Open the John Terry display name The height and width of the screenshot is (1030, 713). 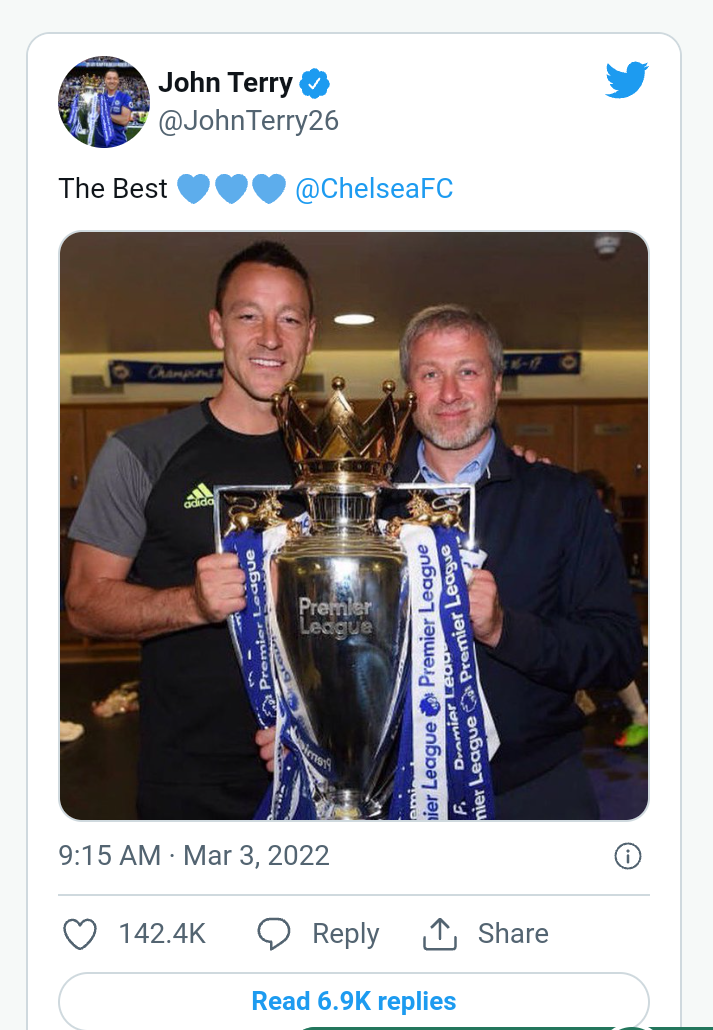click(x=225, y=83)
